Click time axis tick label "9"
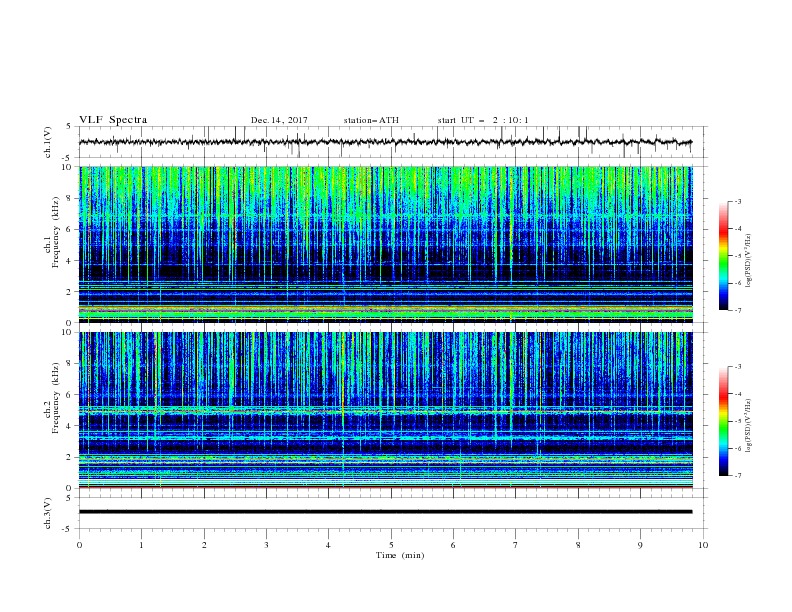This screenshot has height=612, width=792. pos(640,545)
